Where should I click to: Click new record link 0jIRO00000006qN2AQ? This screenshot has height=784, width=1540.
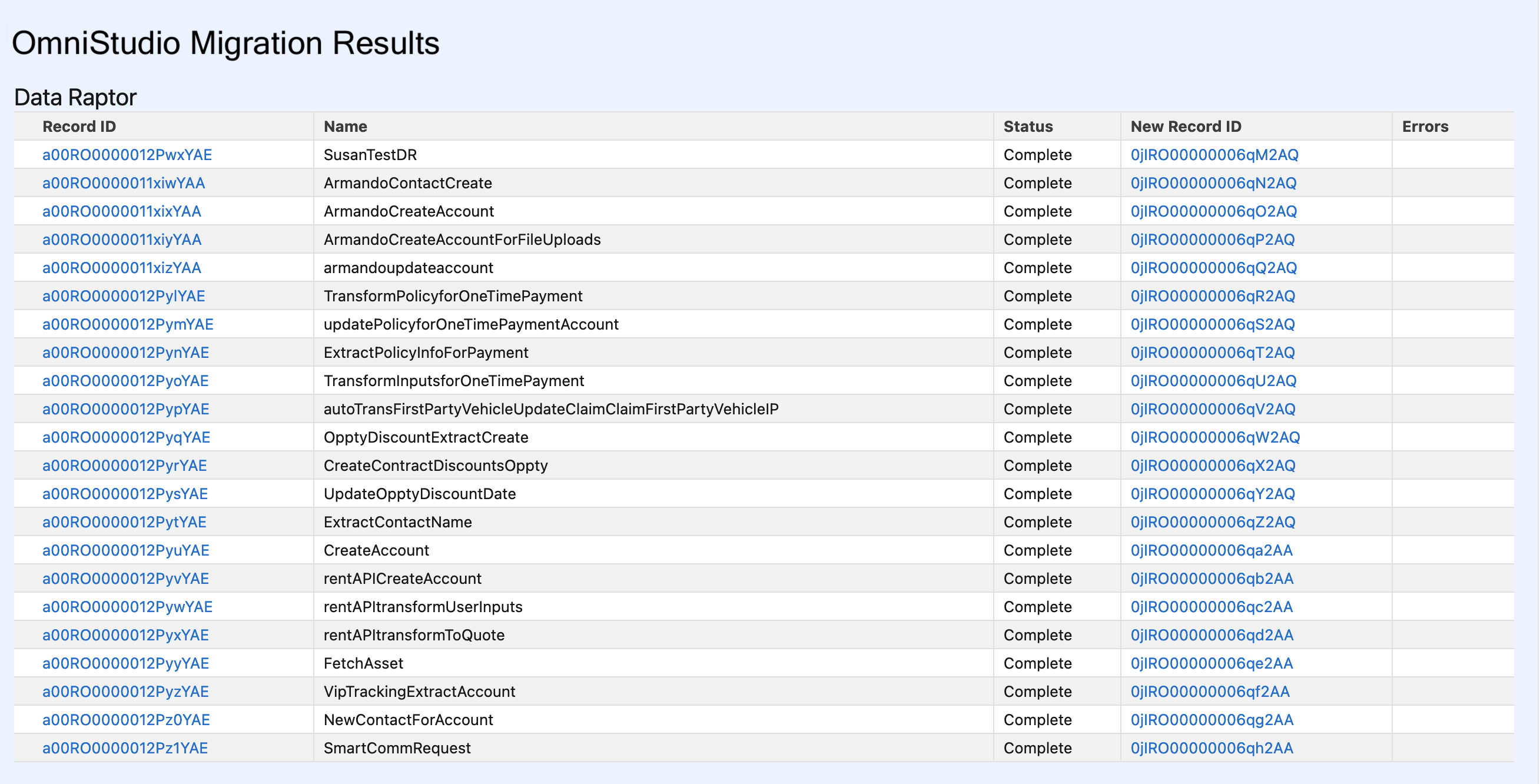point(1214,183)
